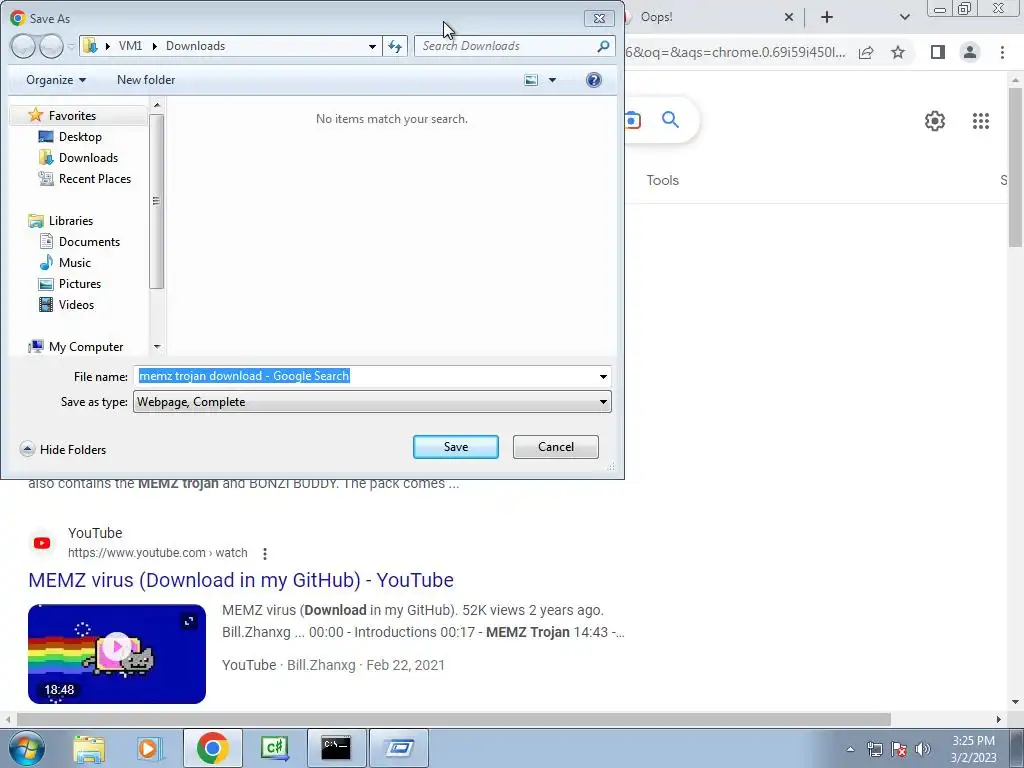This screenshot has width=1024, height=768.
Task: Click the Back navigation arrow in Save As
Action: coord(23,46)
